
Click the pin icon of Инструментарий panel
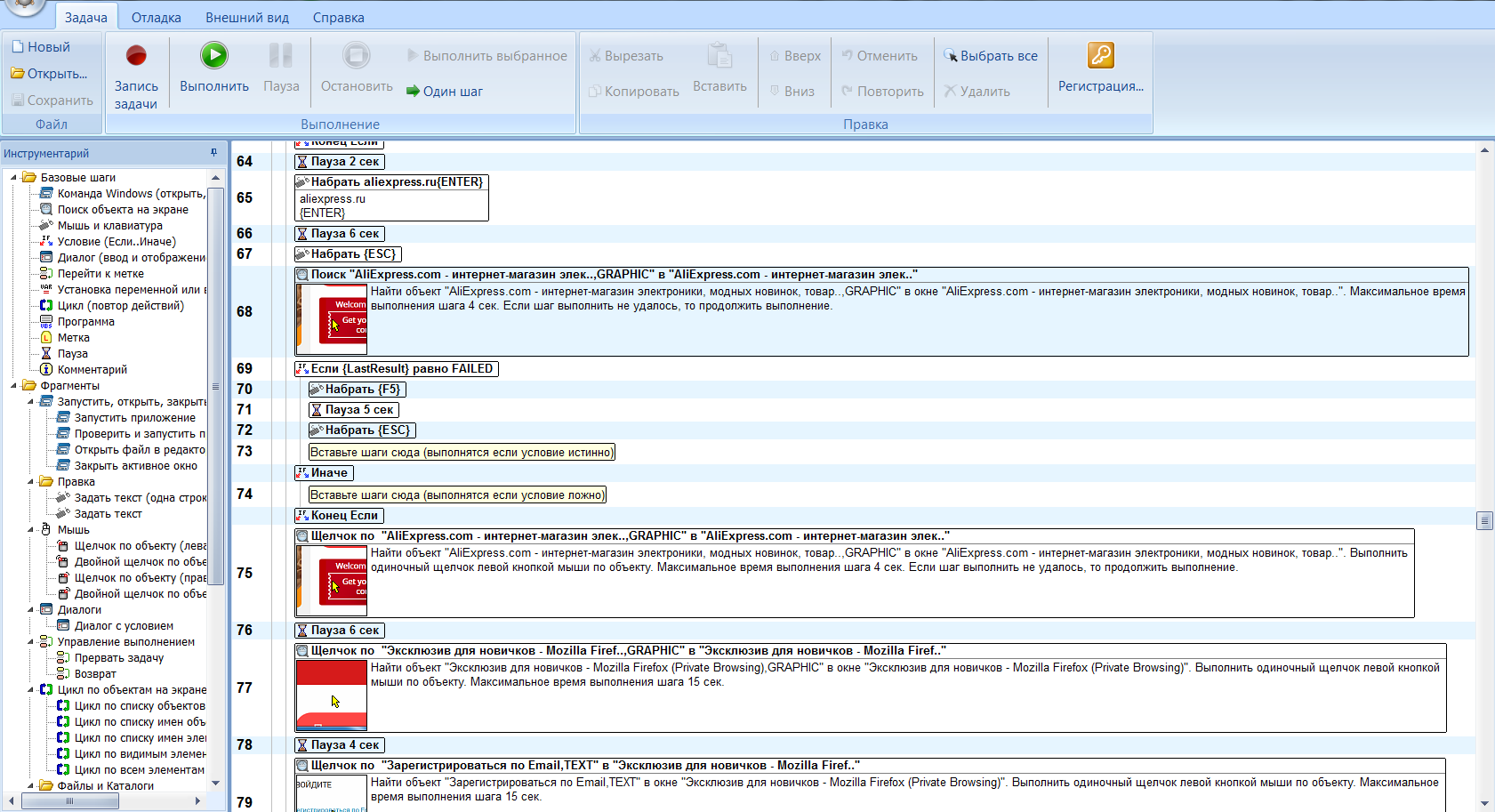tap(213, 153)
